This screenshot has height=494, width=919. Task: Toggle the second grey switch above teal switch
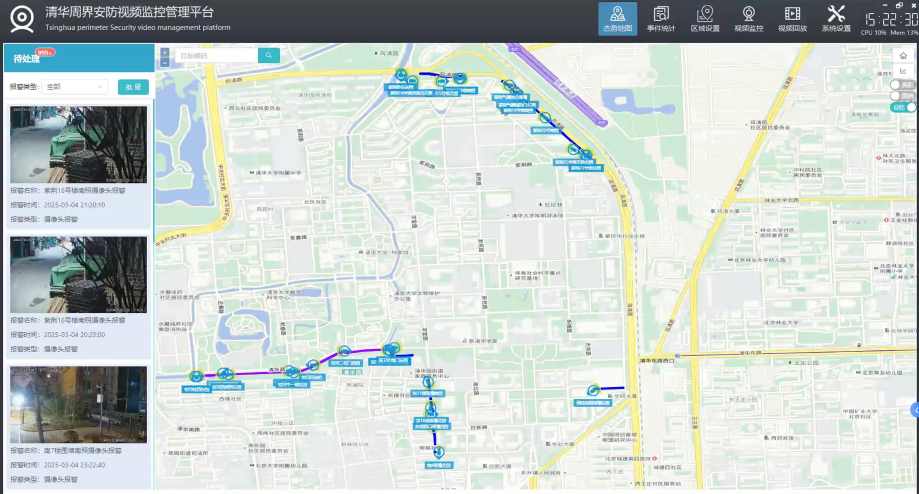pyautogui.click(x=902, y=96)
